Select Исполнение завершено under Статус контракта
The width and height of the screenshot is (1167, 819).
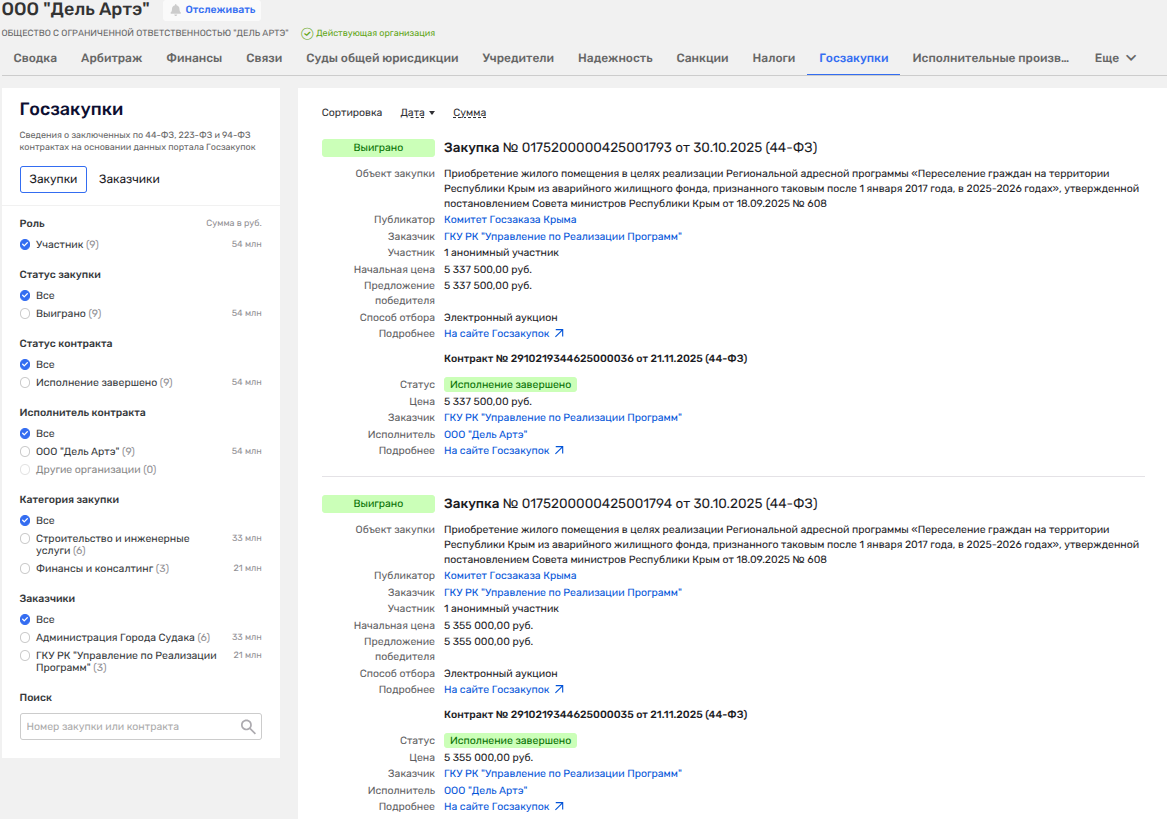click(26, 382)
